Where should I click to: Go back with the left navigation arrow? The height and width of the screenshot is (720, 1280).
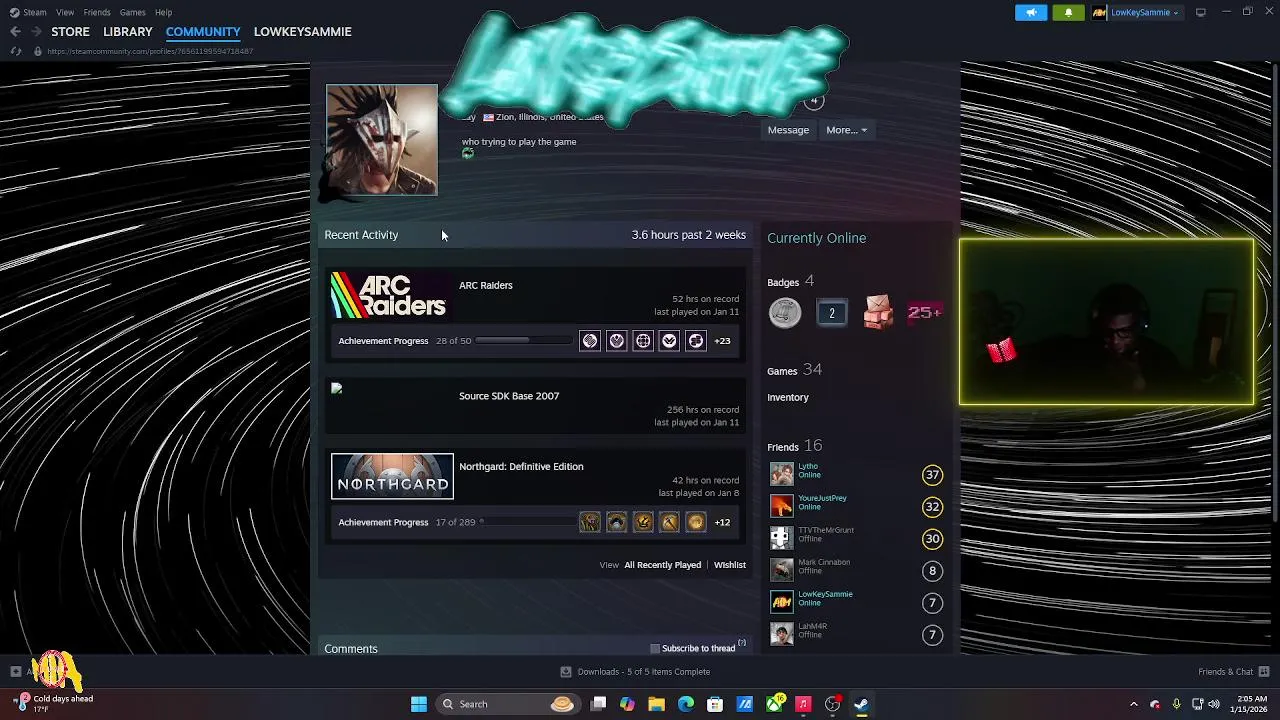coord(15,32)
